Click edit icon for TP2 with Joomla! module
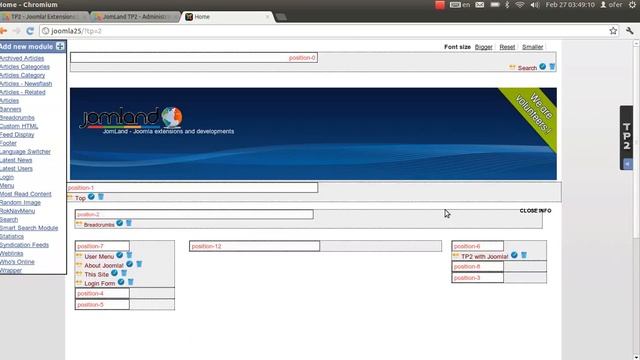640x360 pixels. tap(514, 255)
